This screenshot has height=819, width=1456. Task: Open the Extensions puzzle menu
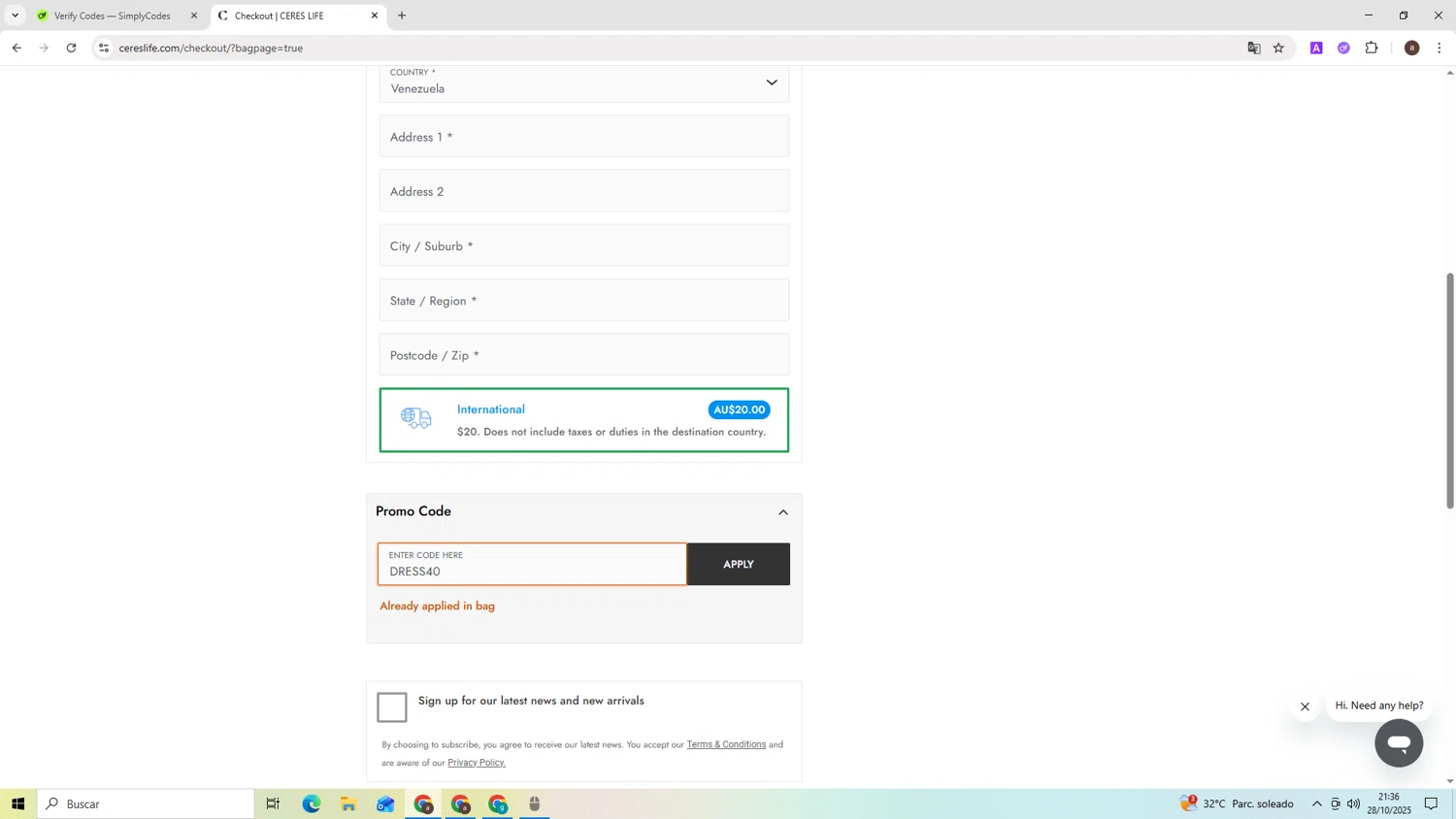(x=1372, y=48)
